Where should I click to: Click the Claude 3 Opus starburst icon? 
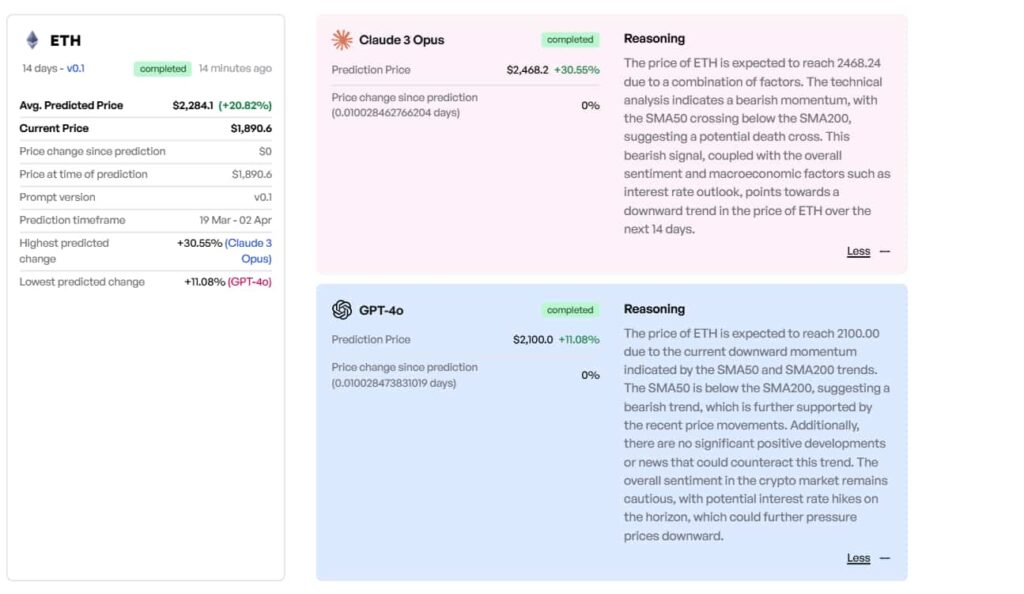click(x=342, y=40)
